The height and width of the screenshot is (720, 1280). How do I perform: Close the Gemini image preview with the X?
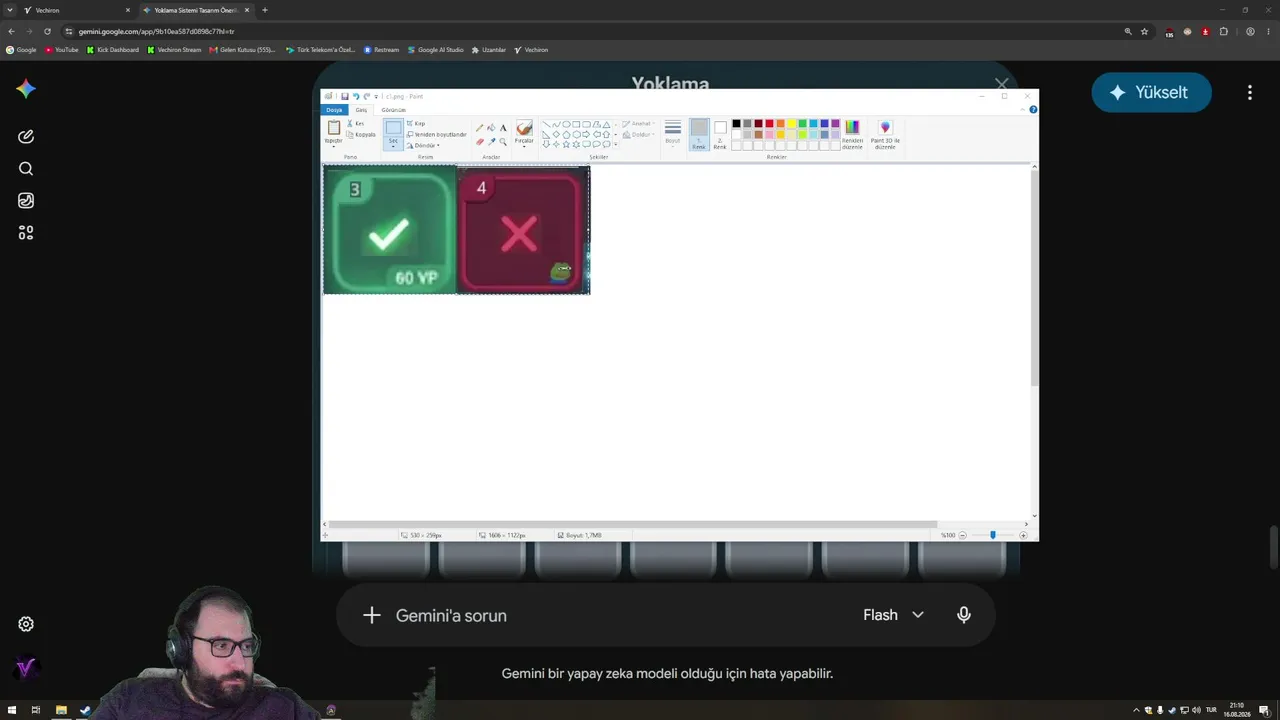(1001, 85)
